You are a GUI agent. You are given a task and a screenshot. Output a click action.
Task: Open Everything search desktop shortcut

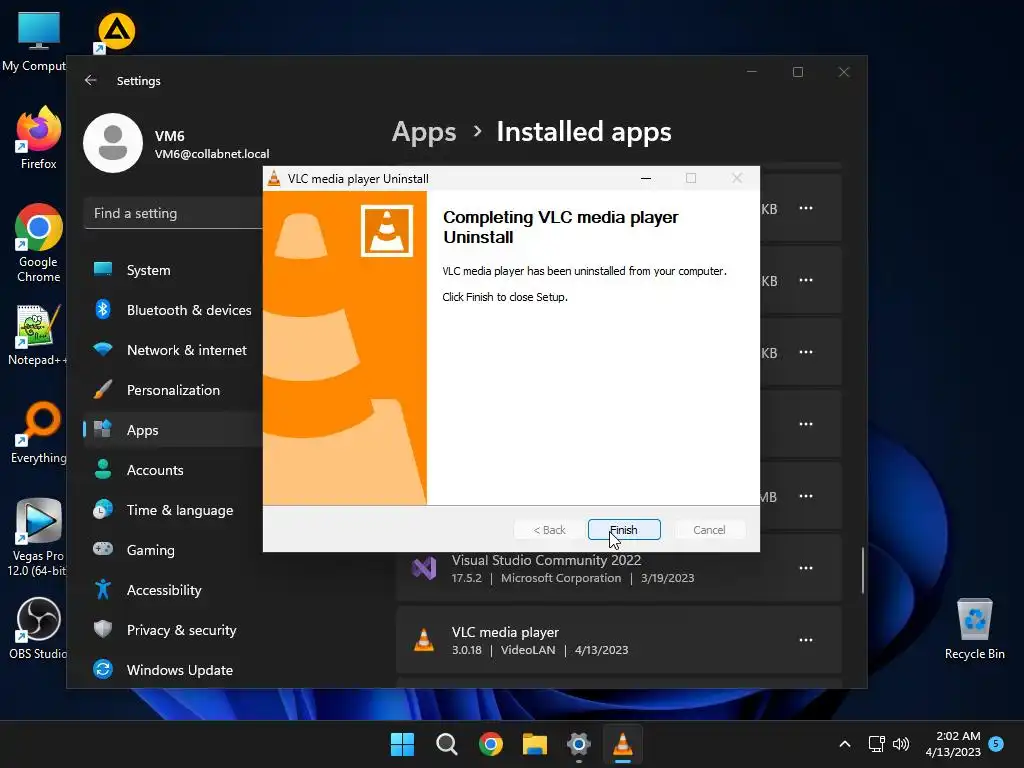pos(38,432)
